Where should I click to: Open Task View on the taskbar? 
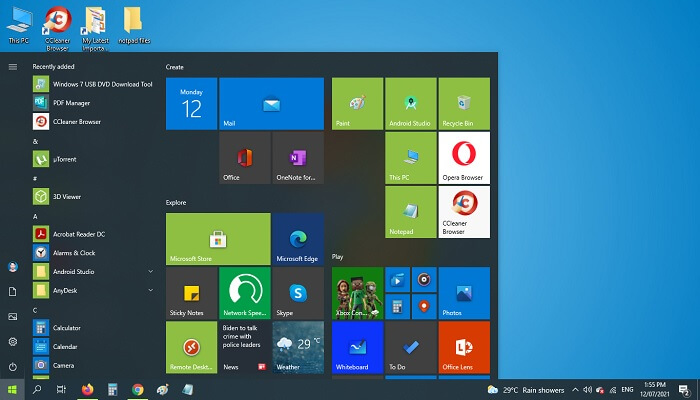click(61, 390)
